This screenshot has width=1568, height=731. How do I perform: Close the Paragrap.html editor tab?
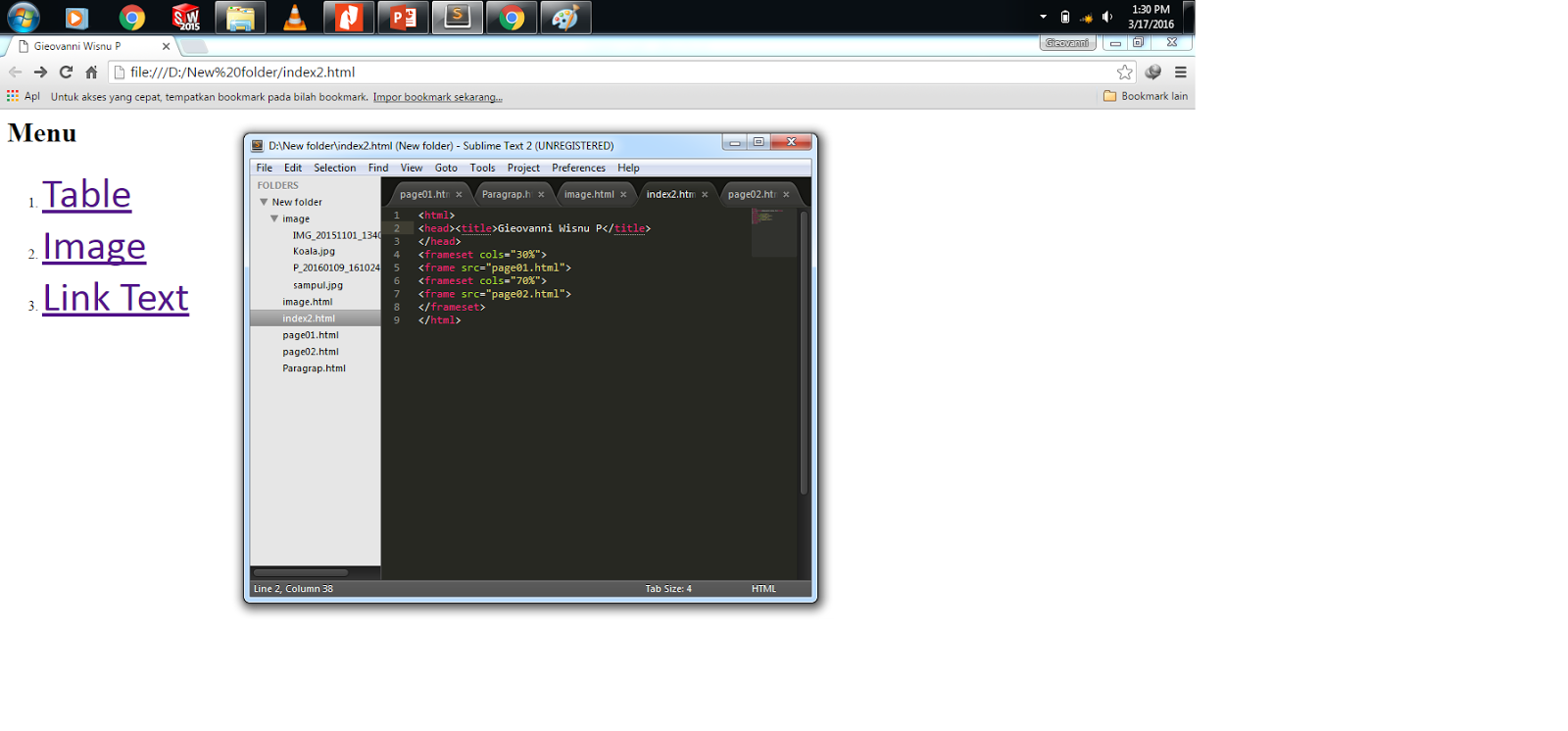tap(541, 194)
